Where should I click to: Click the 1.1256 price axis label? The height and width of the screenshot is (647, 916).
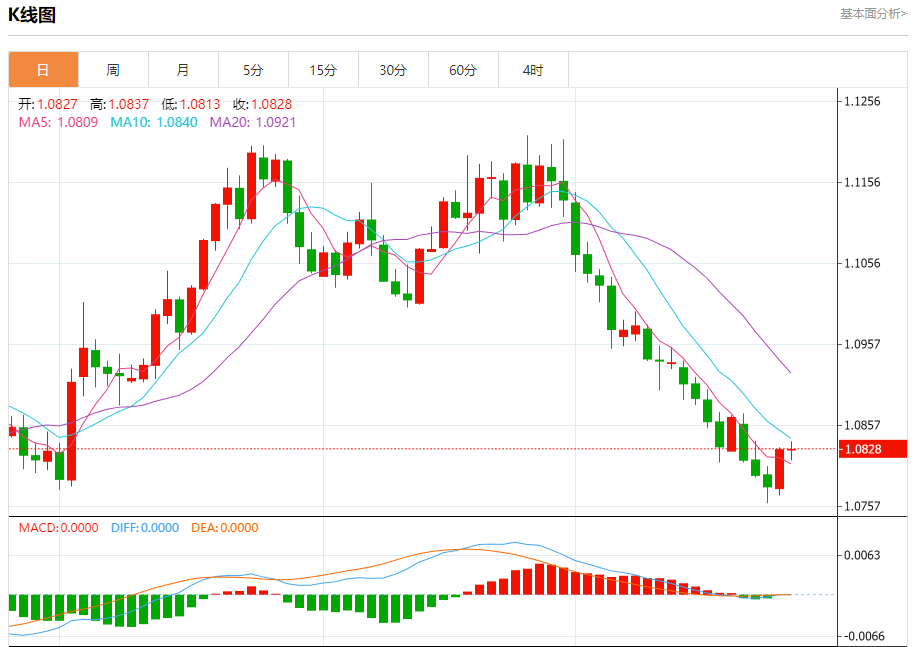pyautogui.click(x=863, y=101)
